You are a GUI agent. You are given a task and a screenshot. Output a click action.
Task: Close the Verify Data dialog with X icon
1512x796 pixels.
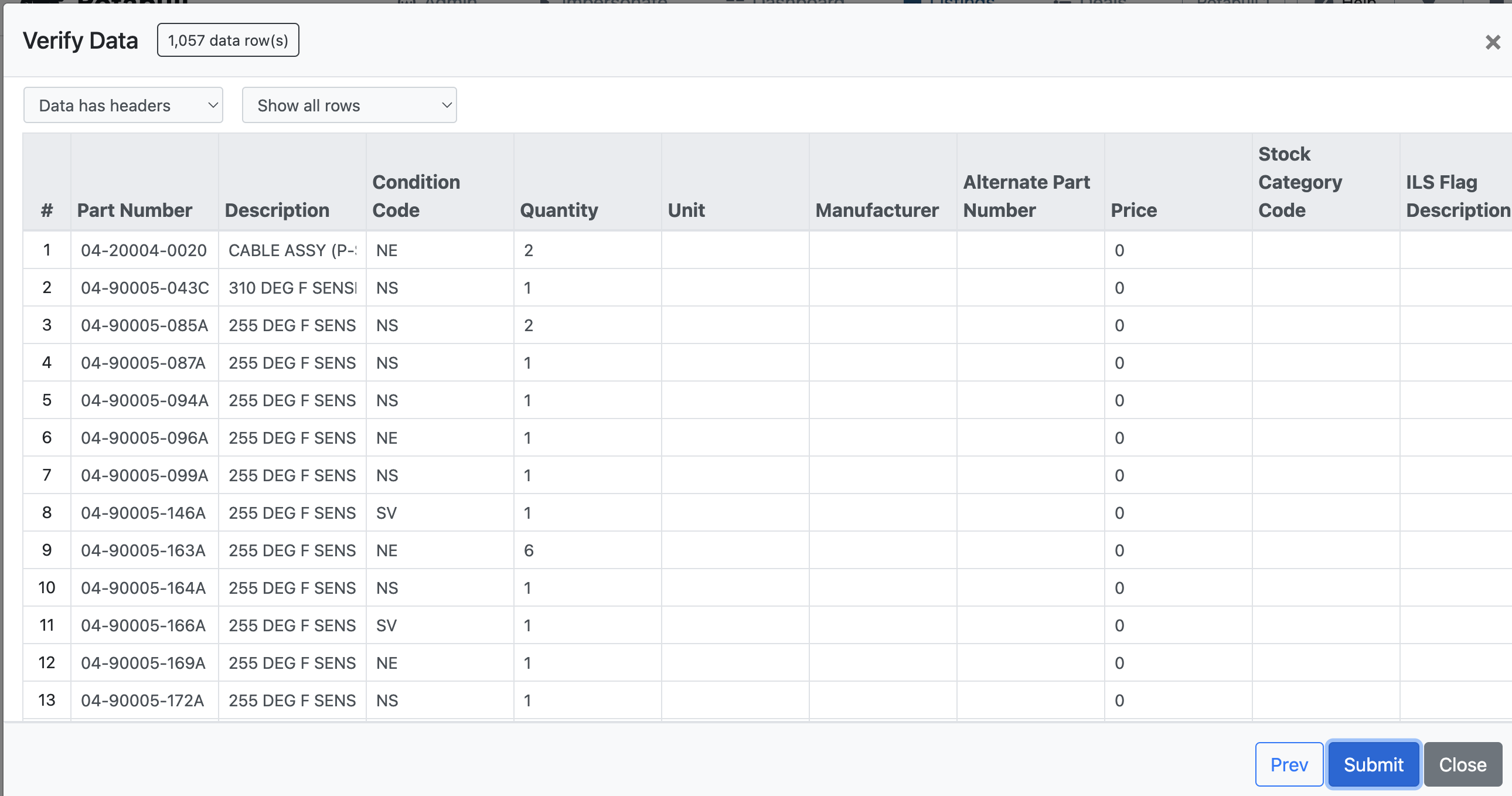coord(1492,42)
